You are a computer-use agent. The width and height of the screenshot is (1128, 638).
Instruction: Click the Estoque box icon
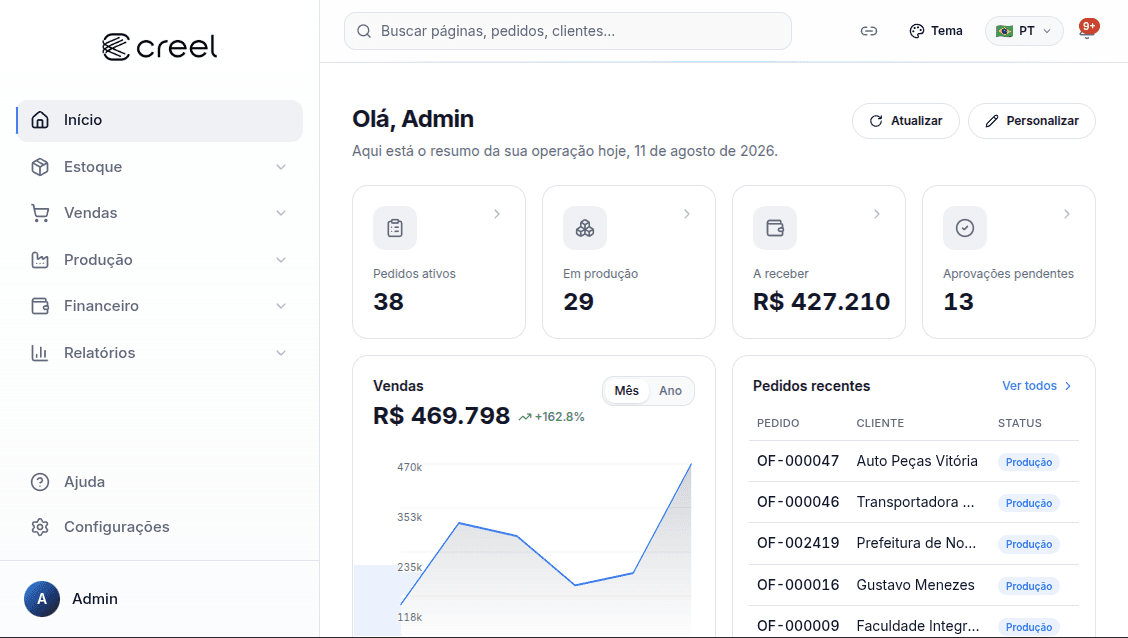[40, 167]
